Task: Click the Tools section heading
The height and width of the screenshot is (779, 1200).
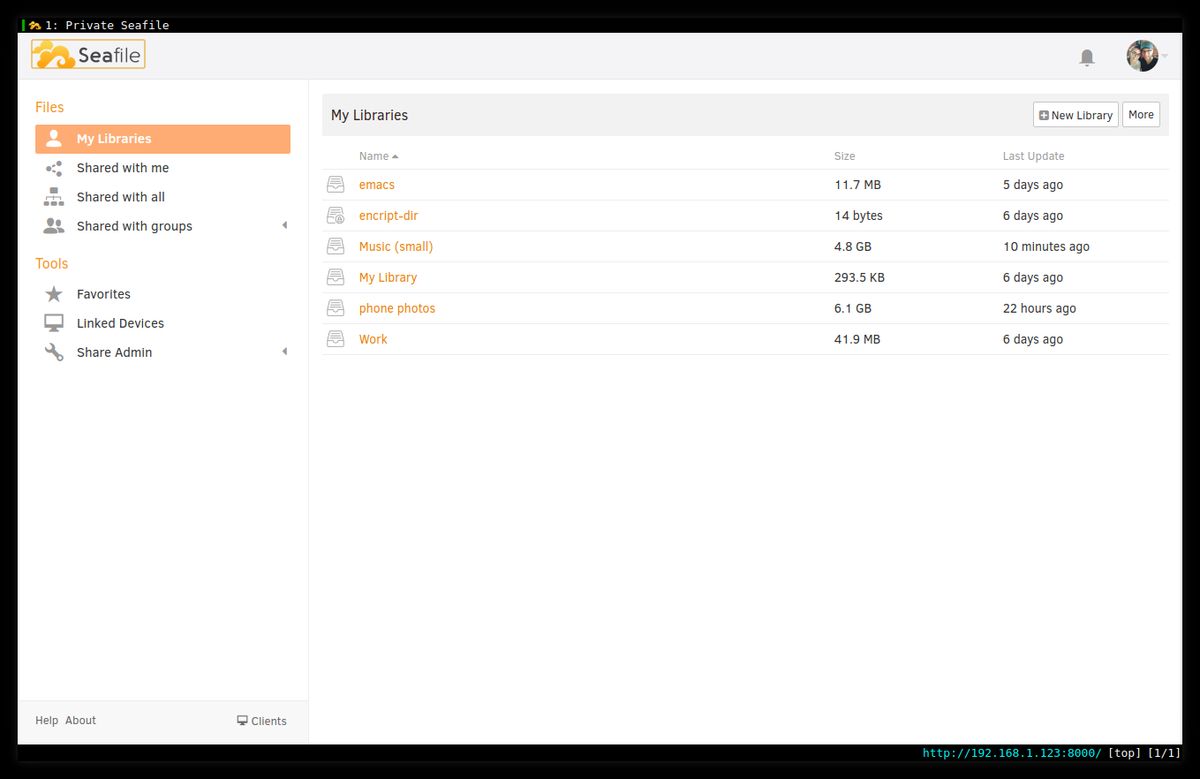Action: (52, 264)
